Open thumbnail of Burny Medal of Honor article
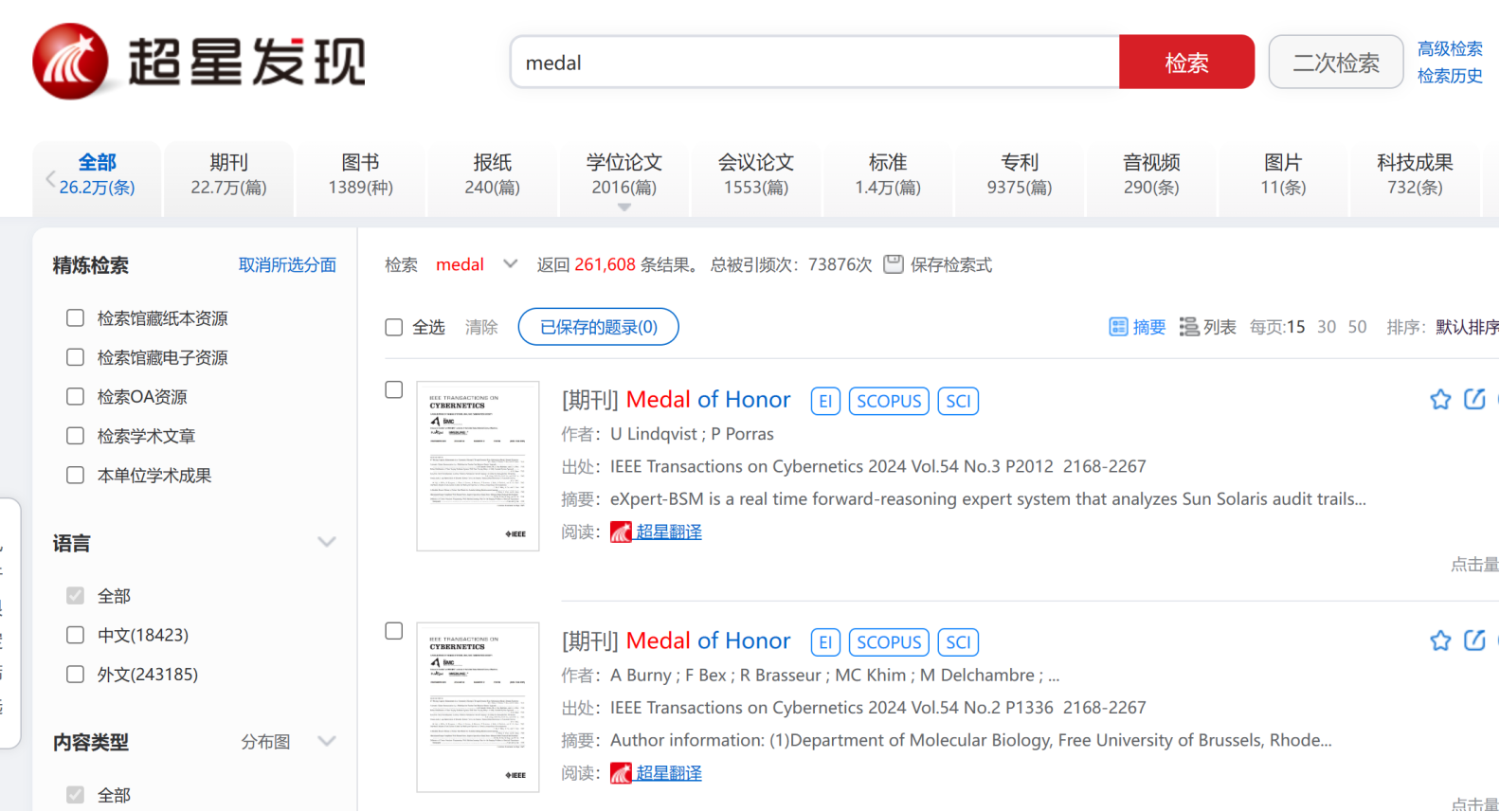 pos(478,707)
